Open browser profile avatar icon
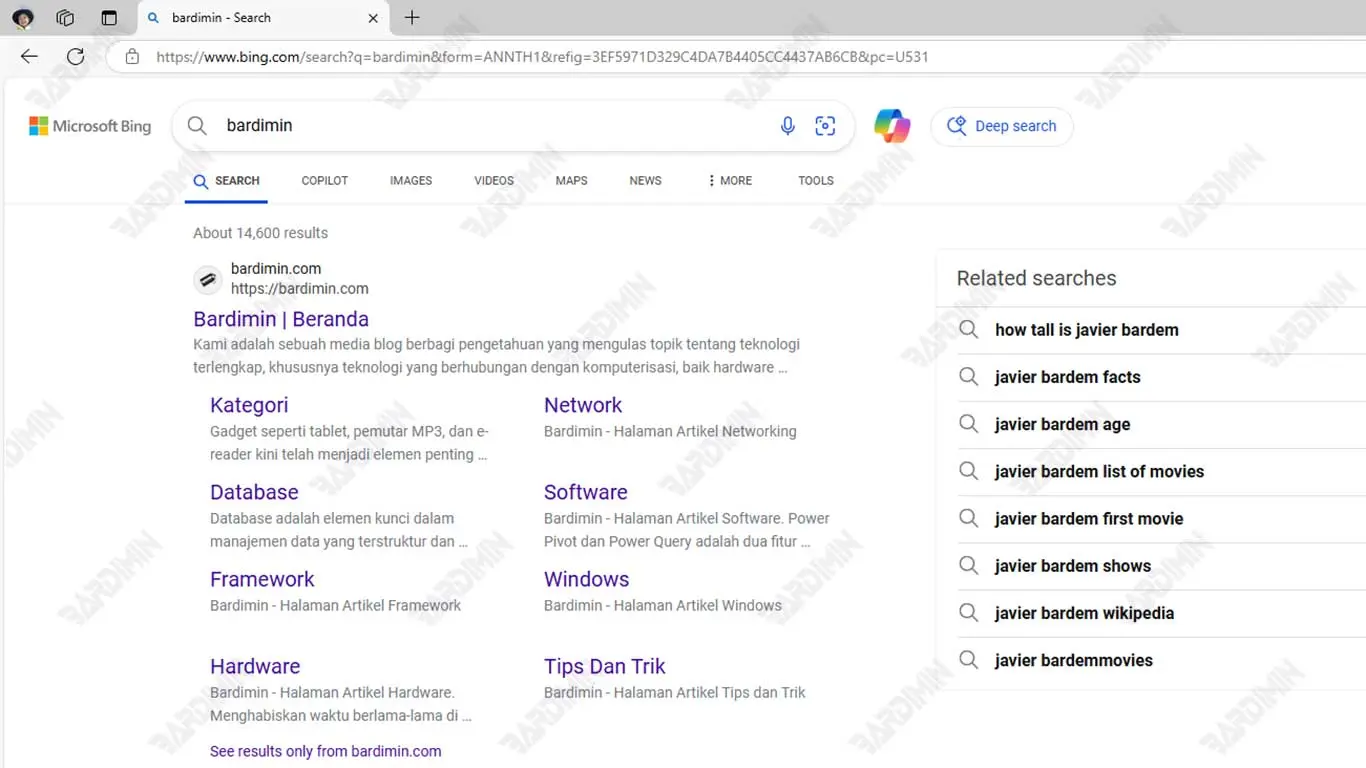This screenshot has height=768, width=1366. click(22, 18)
